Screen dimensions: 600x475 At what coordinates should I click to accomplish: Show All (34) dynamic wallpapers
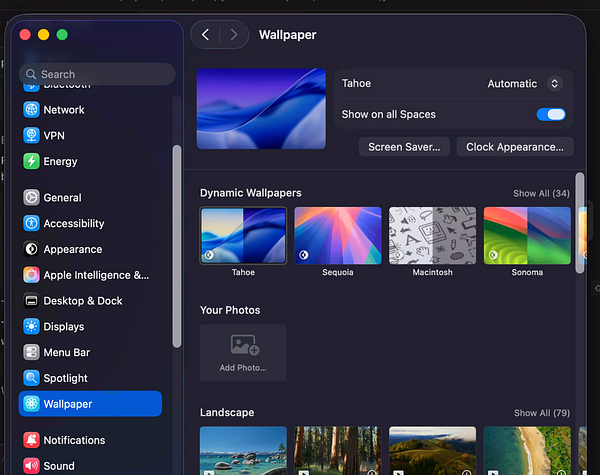541,194
